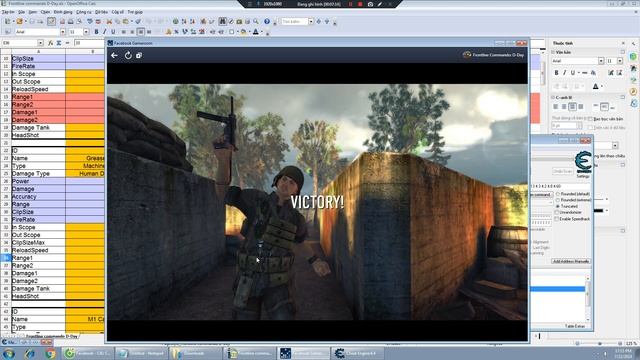The height and width of the screenshot is (360, 640).
Task: Click Bold in the sidebar properties panel
Action: pos(556,73)
